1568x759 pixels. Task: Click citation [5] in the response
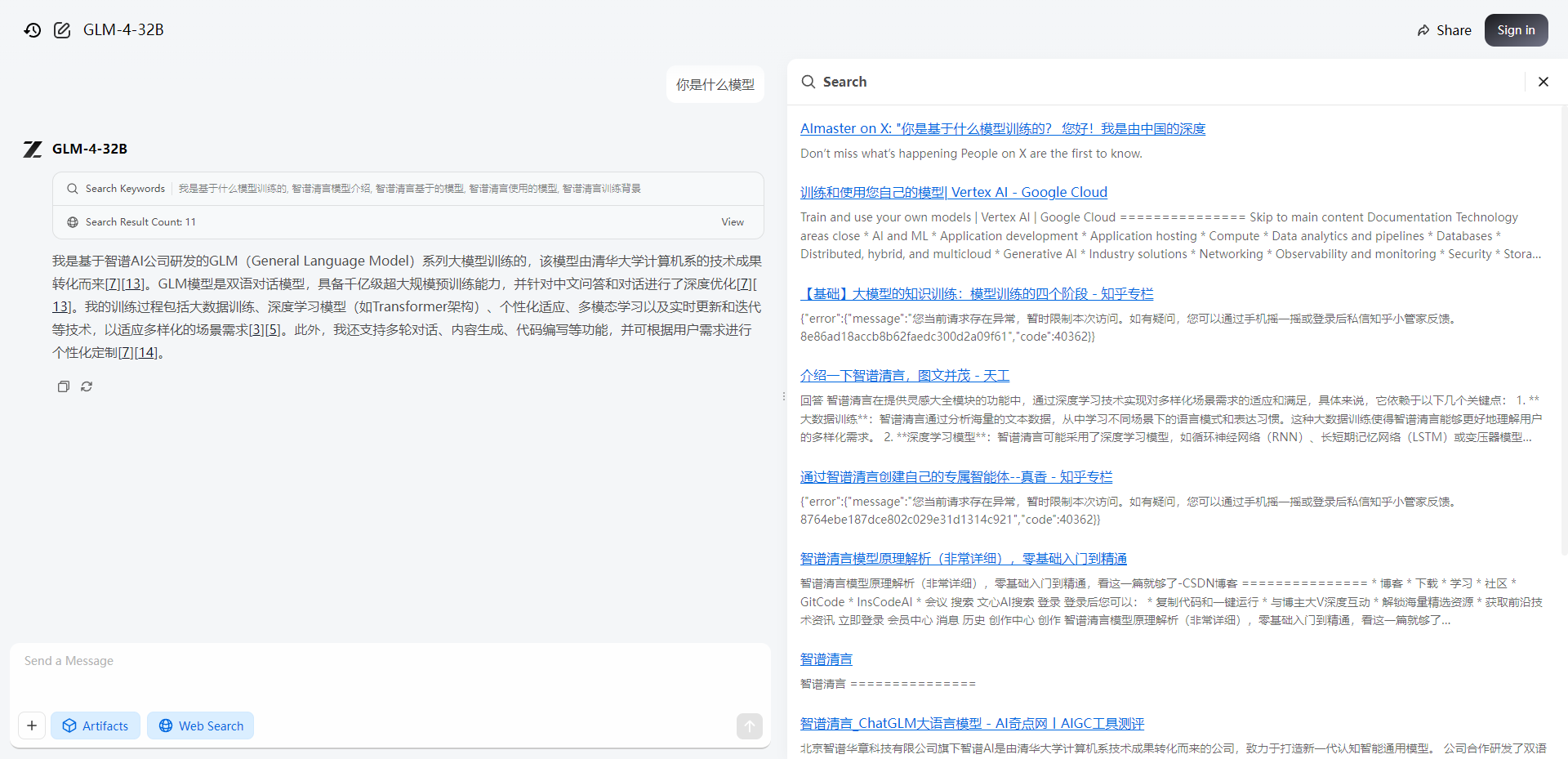(x=273, y=330)
